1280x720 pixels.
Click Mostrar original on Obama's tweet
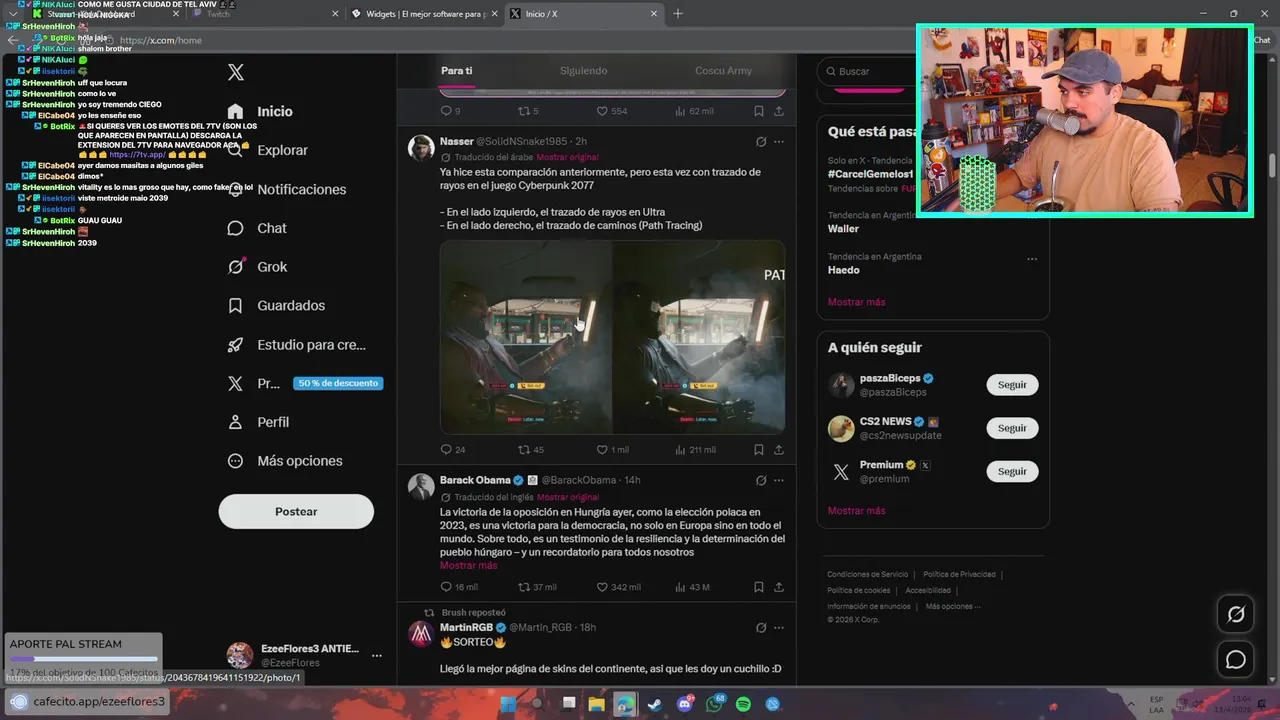tap(567, 497)
